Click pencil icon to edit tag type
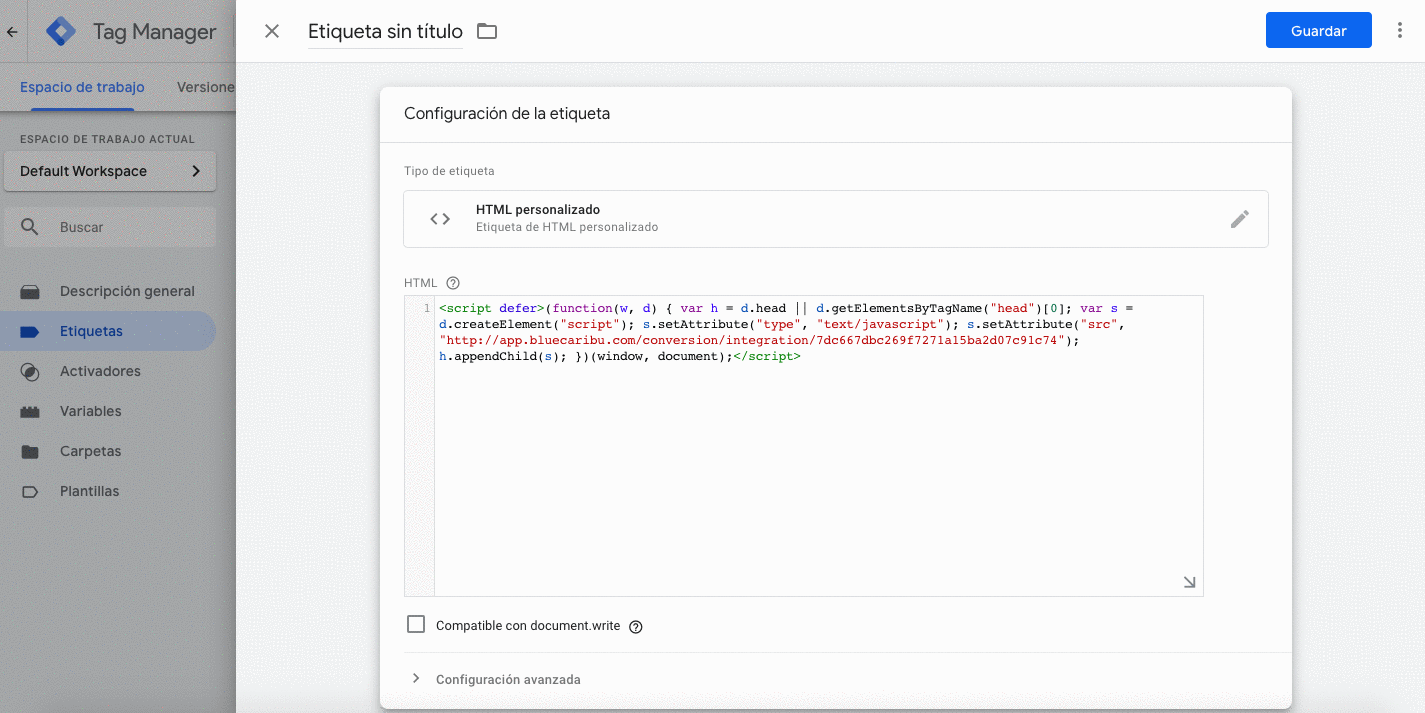The height and width of the screenshot is (713, 1425). tap(1240, 219)
